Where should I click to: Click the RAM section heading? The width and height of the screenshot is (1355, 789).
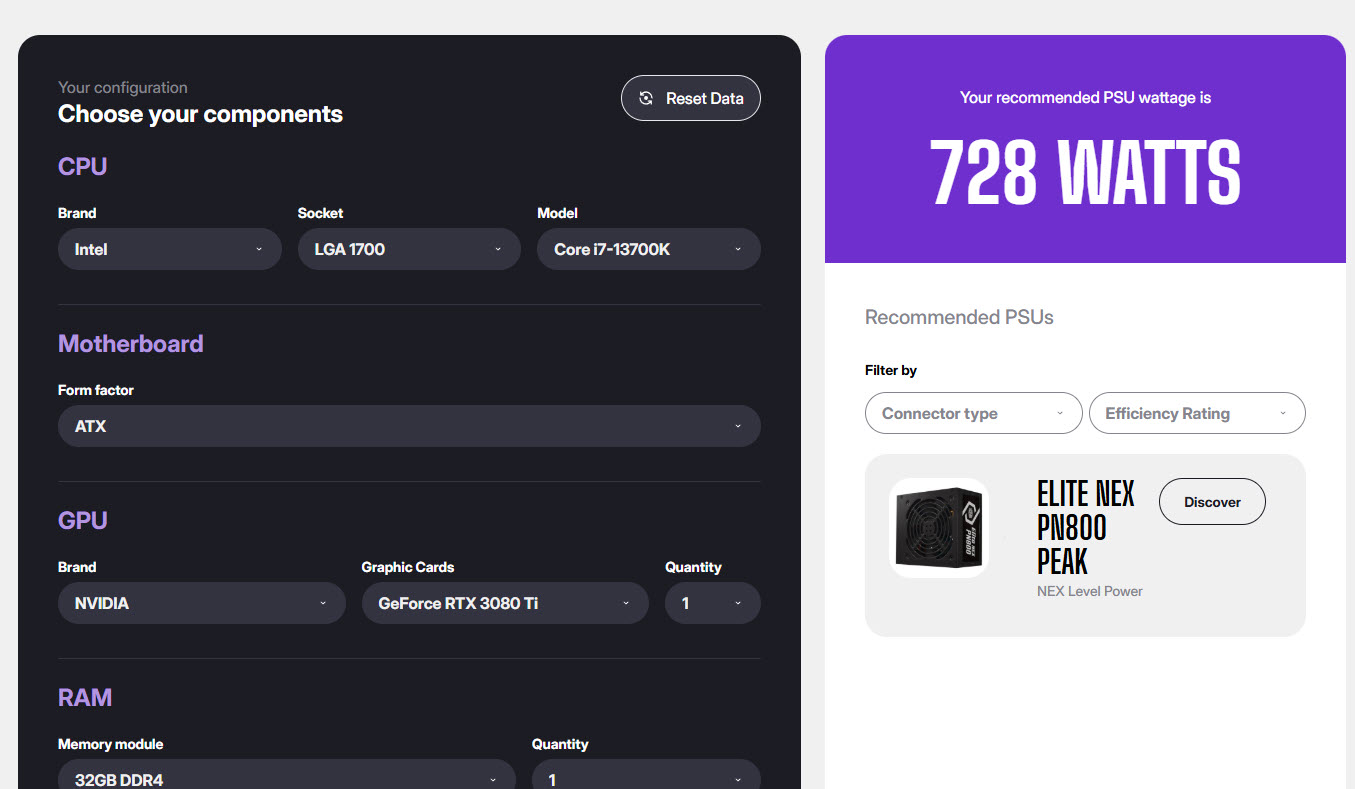point(85,697)
